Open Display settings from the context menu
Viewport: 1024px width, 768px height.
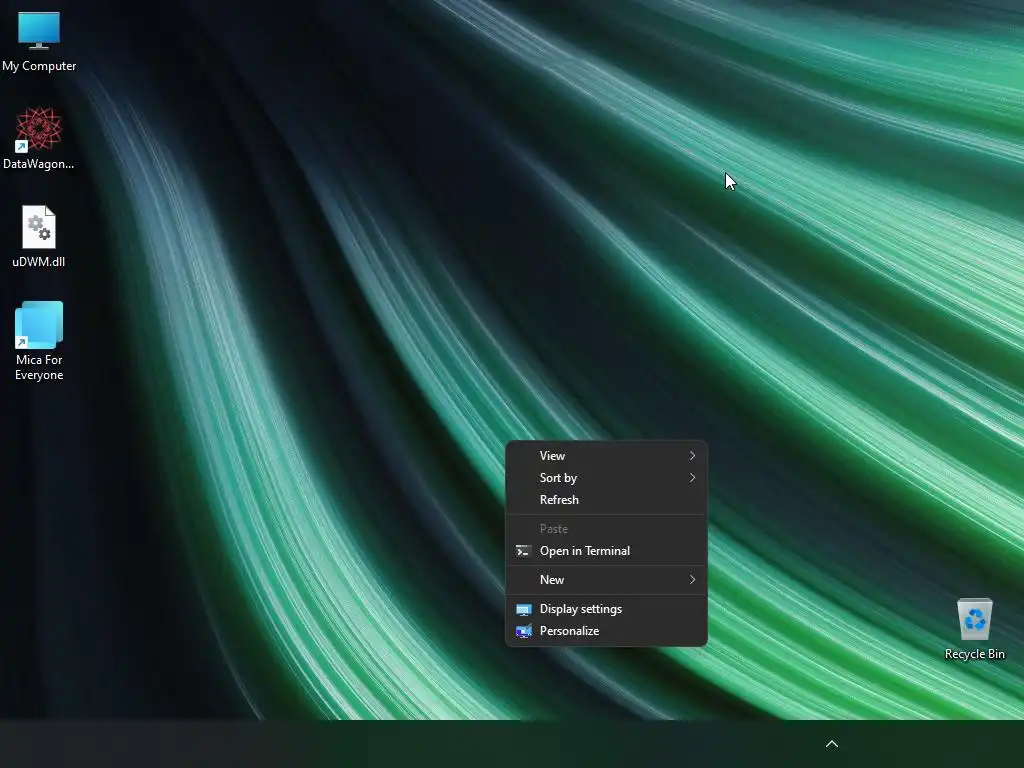(x=606, y=609)
